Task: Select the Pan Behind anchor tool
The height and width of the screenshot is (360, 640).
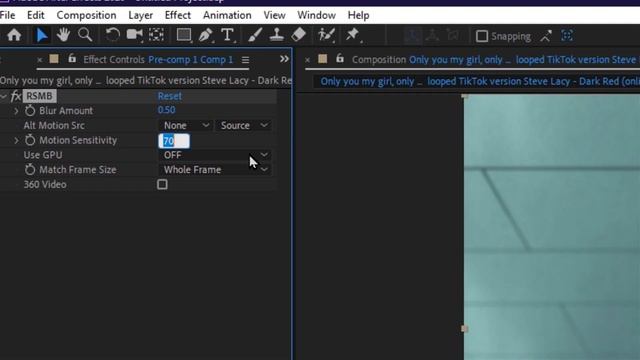Action: [x=156, y=35]
